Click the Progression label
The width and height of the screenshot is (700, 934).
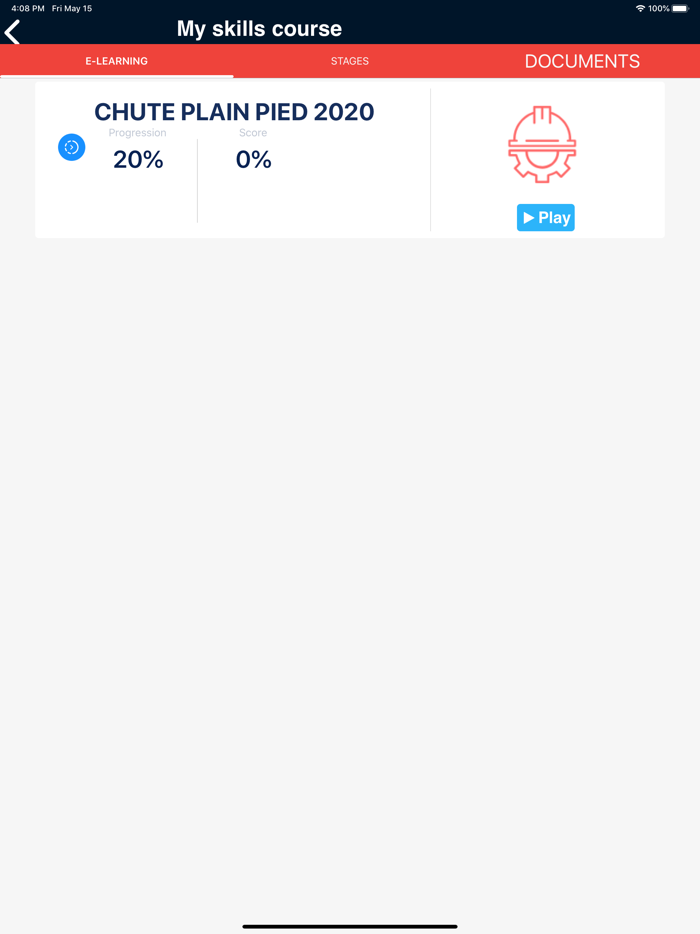click(x=138, y=133)
